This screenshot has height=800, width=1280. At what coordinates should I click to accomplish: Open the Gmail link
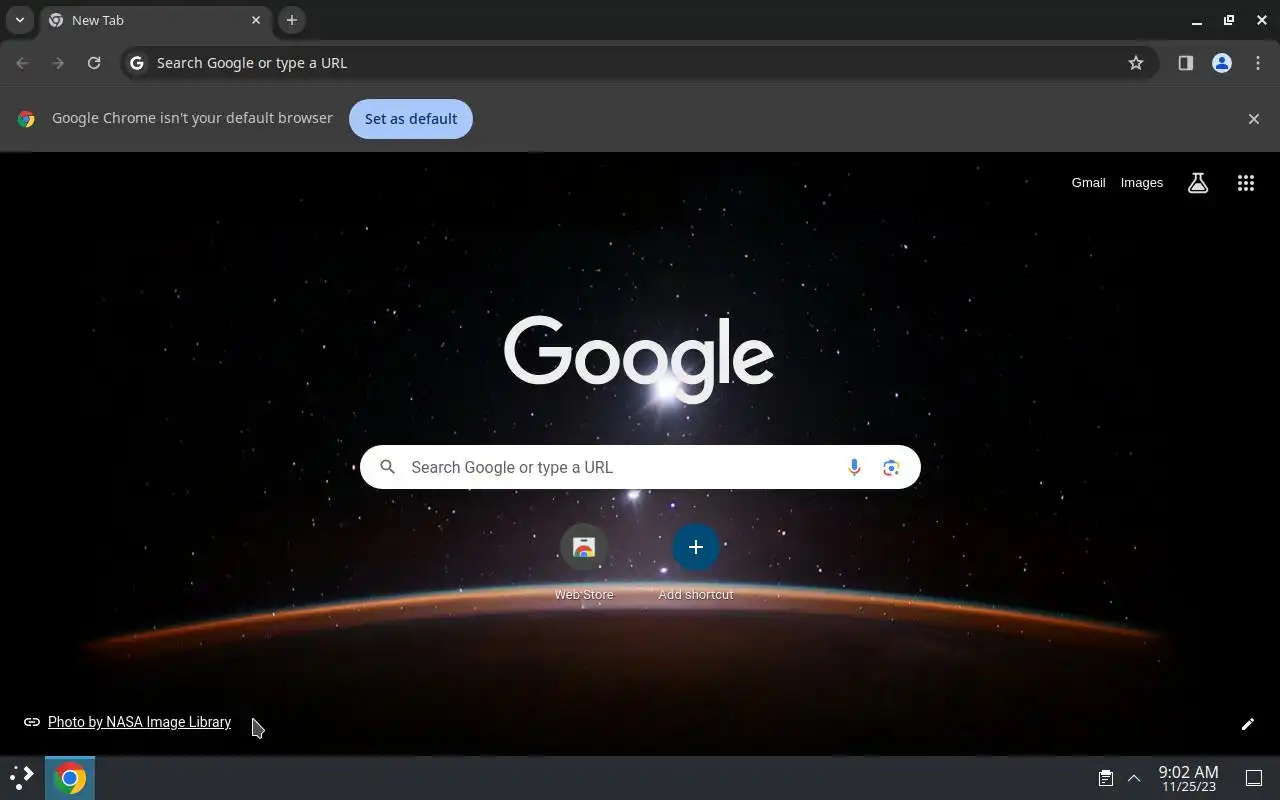point(1088,183)
